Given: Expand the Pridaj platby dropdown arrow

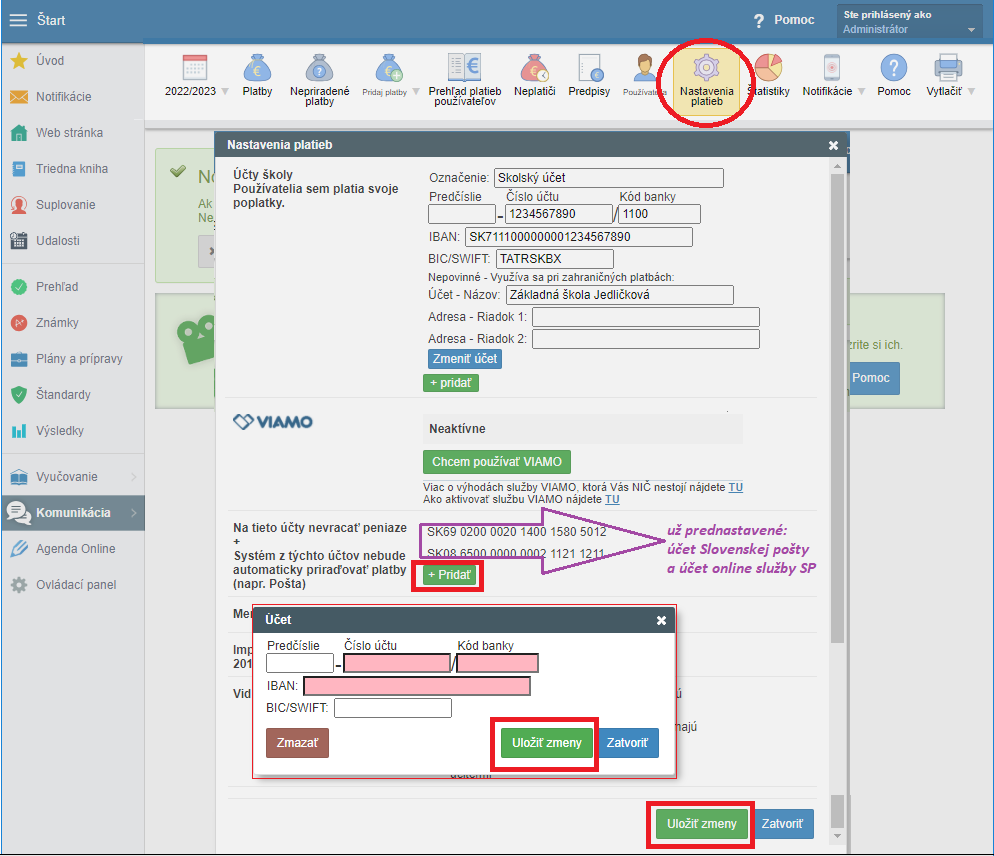Looking at the screenshot, I should pyautogui.click(x=416, y=92).
